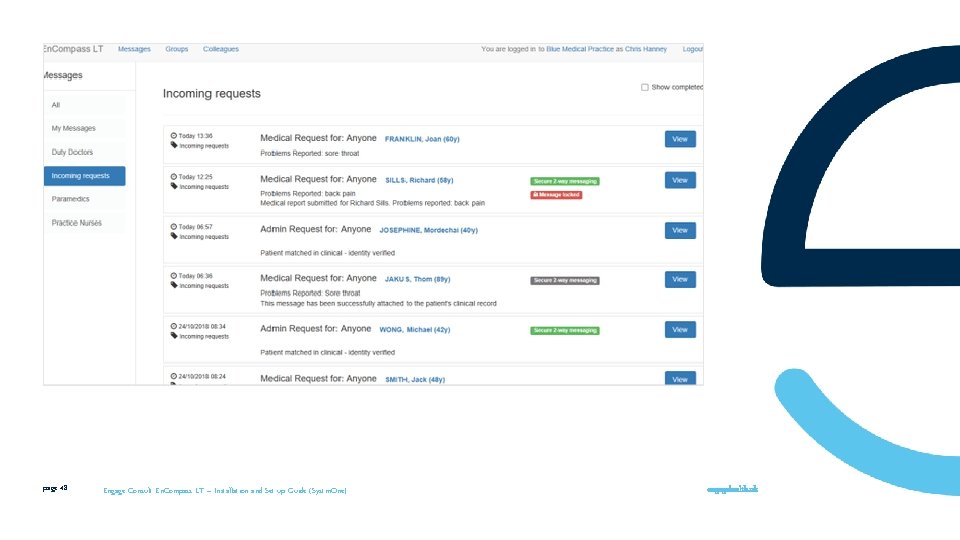
Task: Open the Paramedics folder
Action: 84,199
